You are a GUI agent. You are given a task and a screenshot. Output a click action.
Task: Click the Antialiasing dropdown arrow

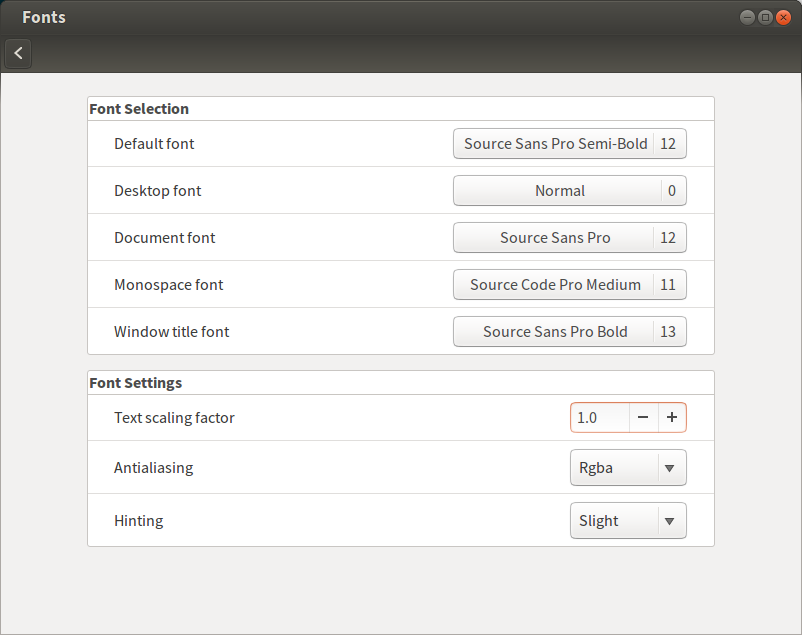tap(670, 468)
